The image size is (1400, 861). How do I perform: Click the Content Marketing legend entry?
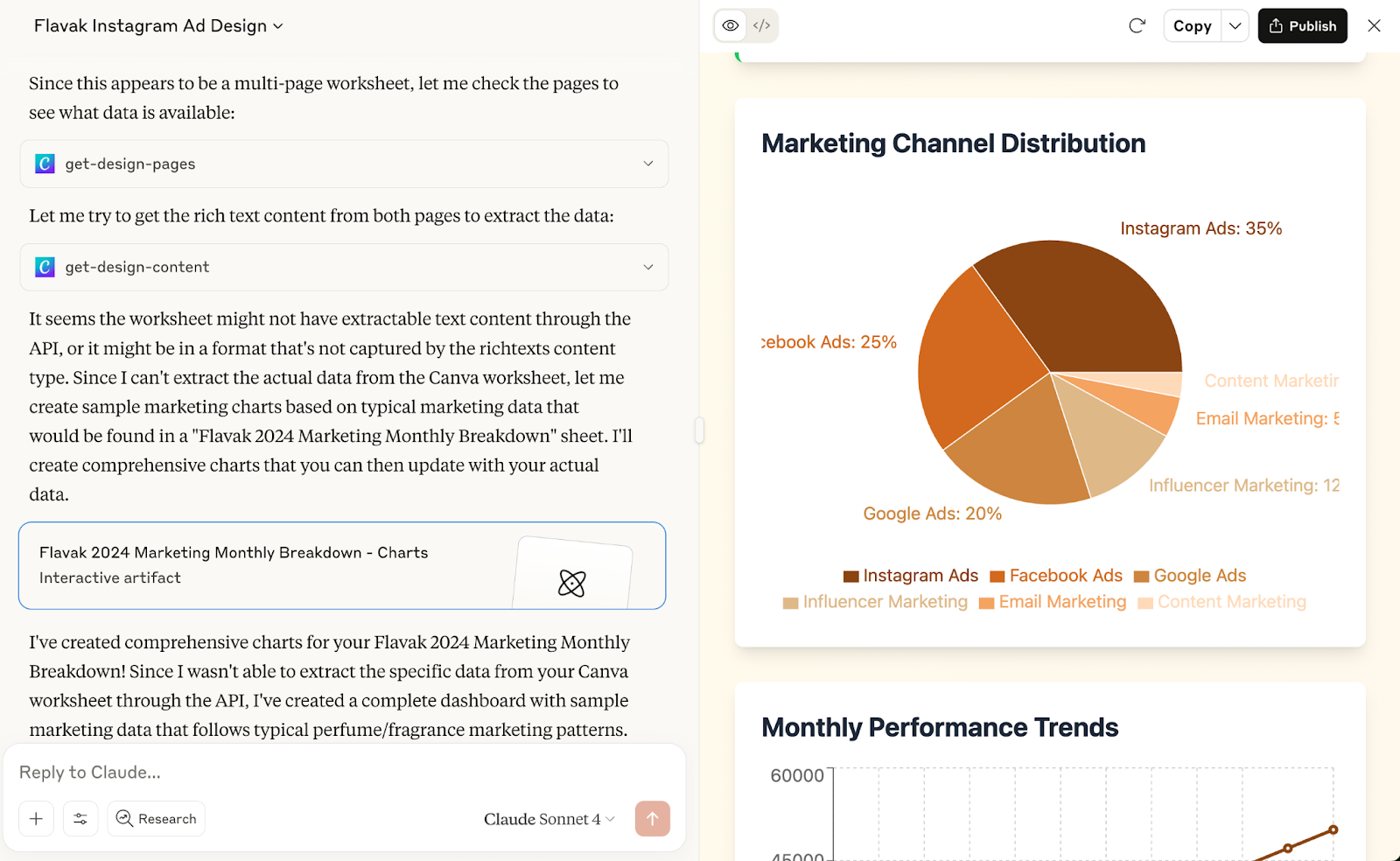tap(1222, 602)
